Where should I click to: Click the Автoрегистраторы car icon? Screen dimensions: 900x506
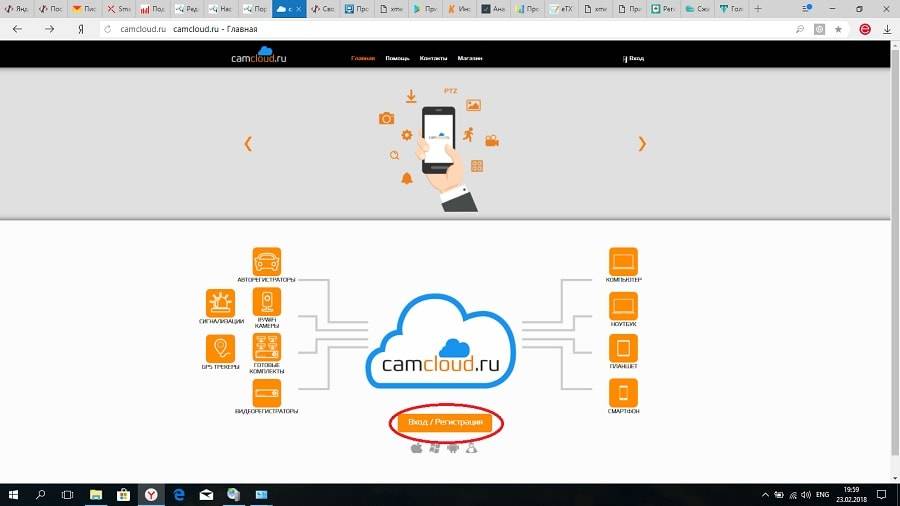coord(267,261)
